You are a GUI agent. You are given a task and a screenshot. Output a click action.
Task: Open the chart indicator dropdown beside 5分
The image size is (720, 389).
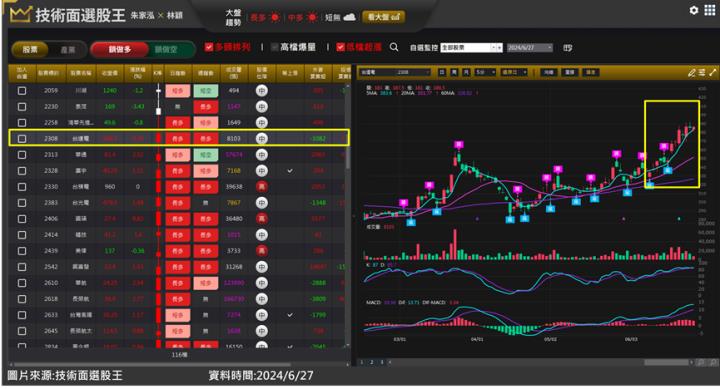tap(513, 72)
